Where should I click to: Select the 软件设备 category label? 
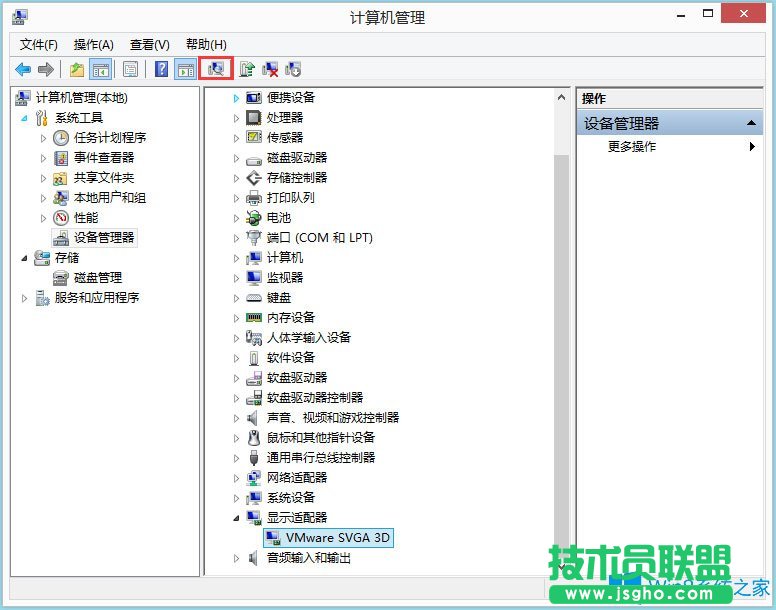(291, 358)
